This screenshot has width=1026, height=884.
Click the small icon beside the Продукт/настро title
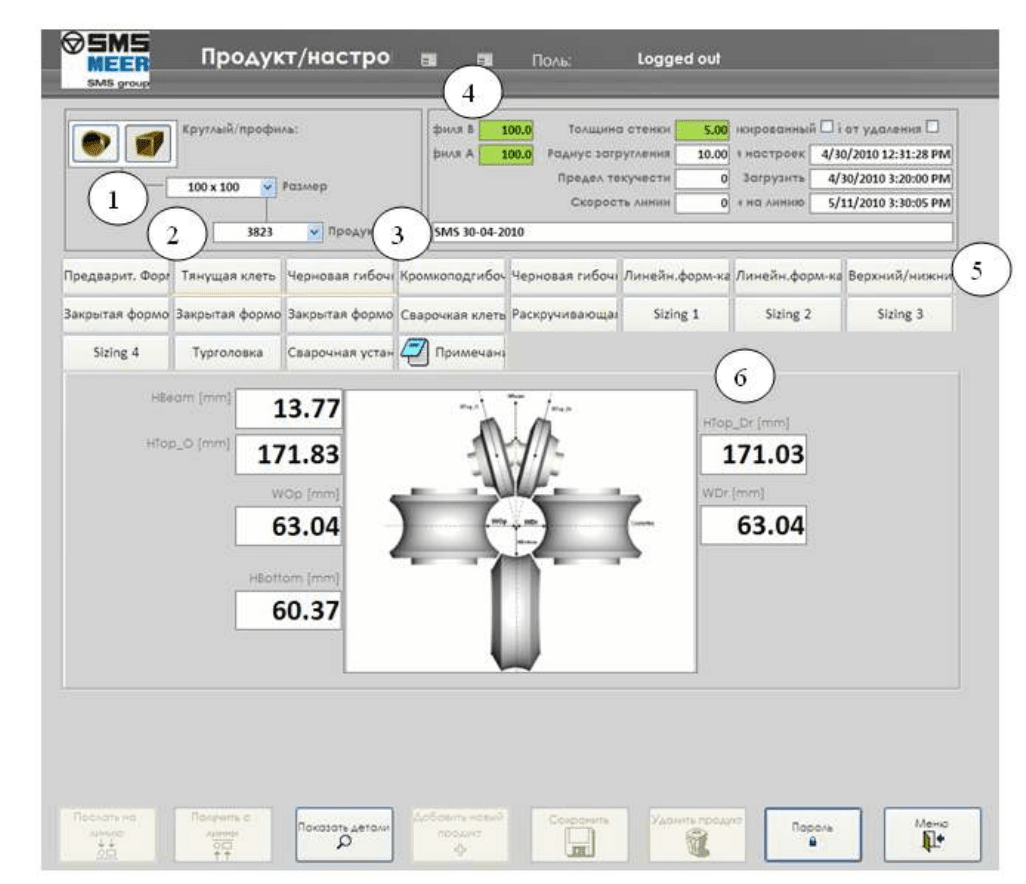click(429, 60)
